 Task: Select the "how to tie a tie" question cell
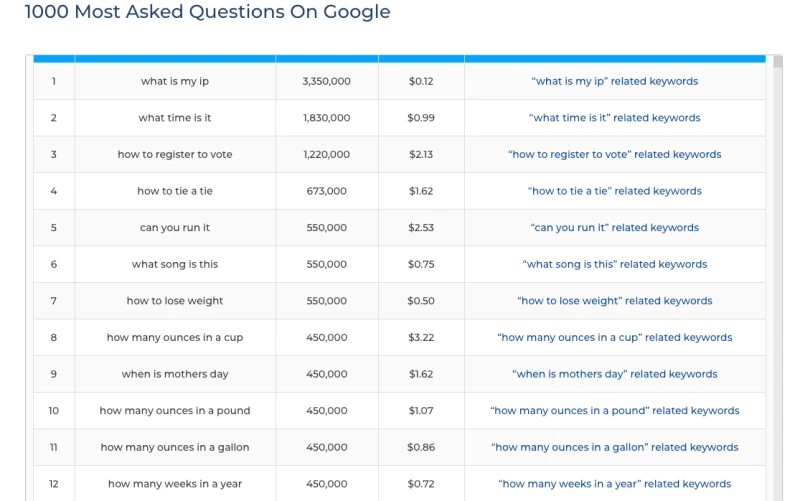175,191
